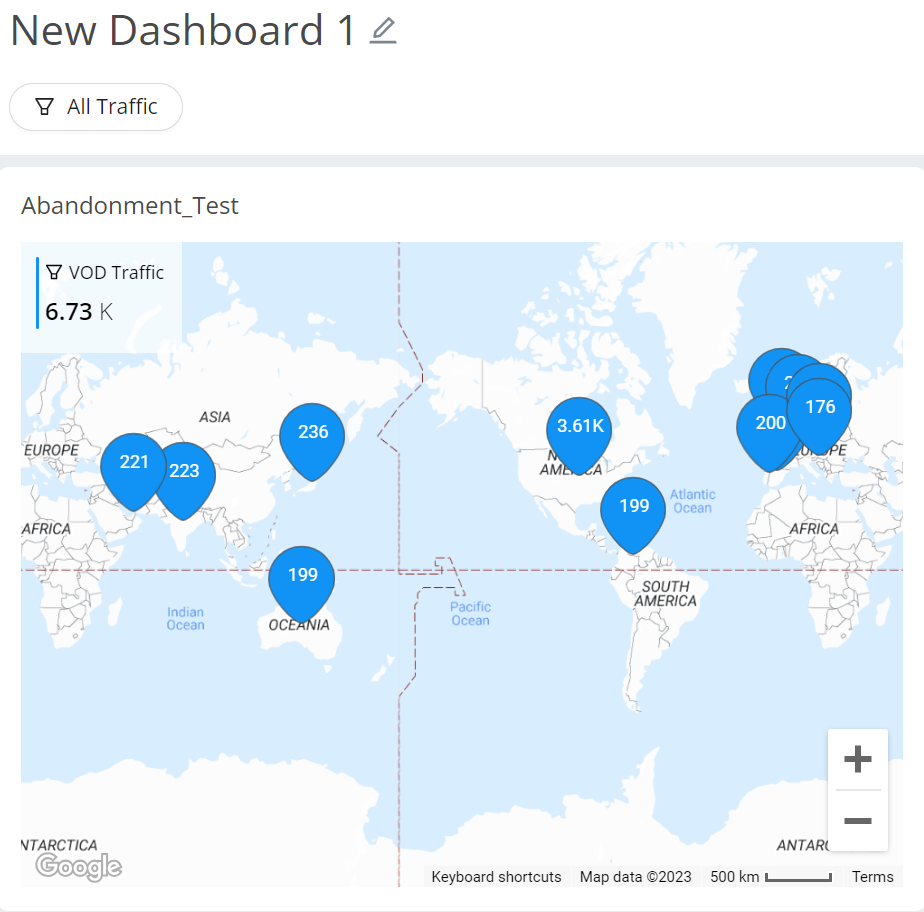Open the 3.61K North America marker

point(580,428)
